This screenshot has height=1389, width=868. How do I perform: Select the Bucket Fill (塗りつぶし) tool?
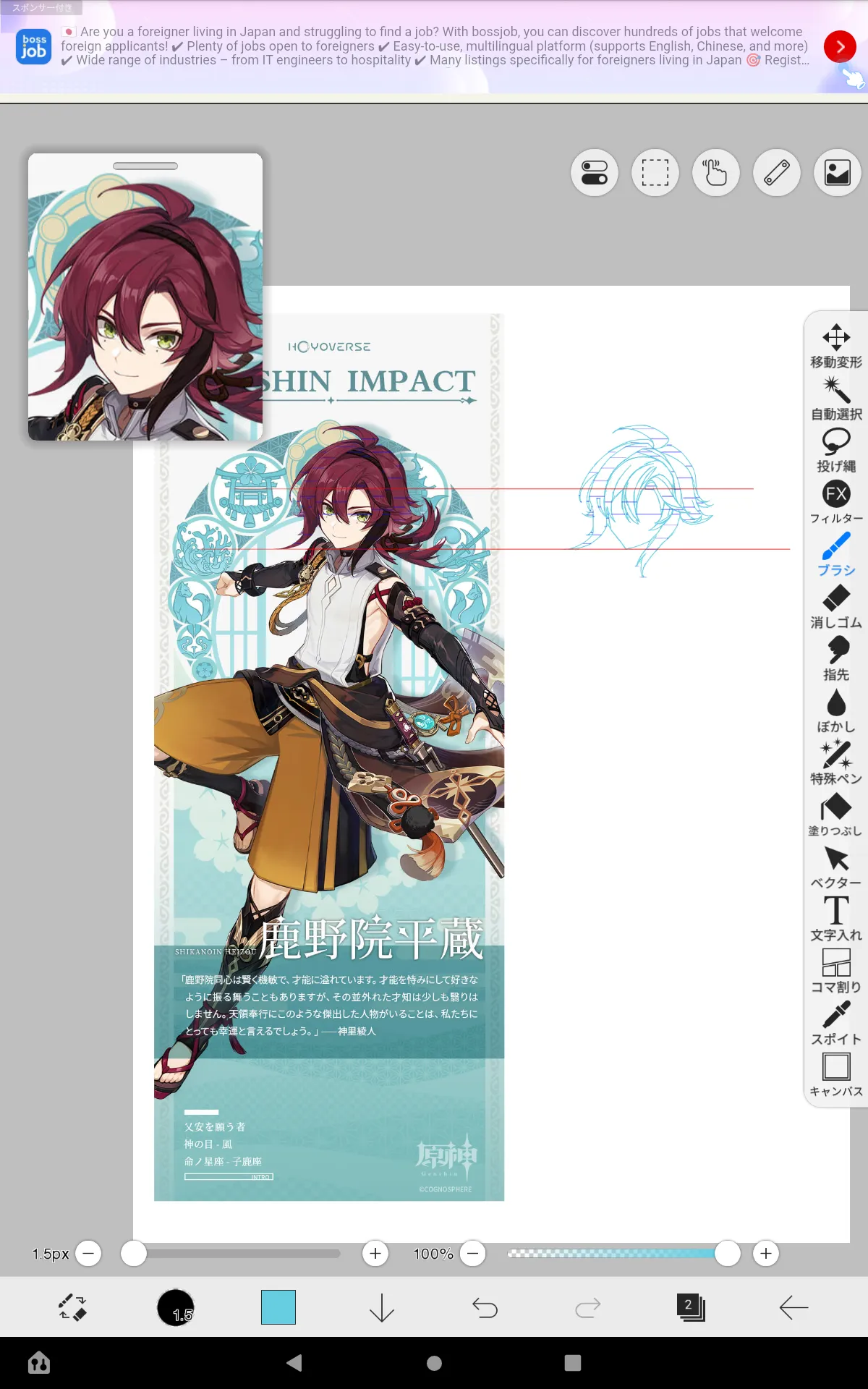(836, 815)
